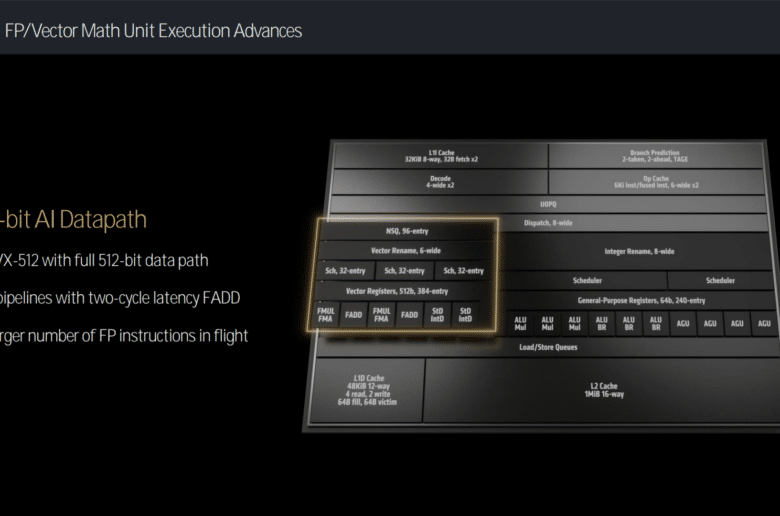This screenshot has height=516, width=780.
Task: Click the "Decode 4-wide x2" block
Action: 440,182
